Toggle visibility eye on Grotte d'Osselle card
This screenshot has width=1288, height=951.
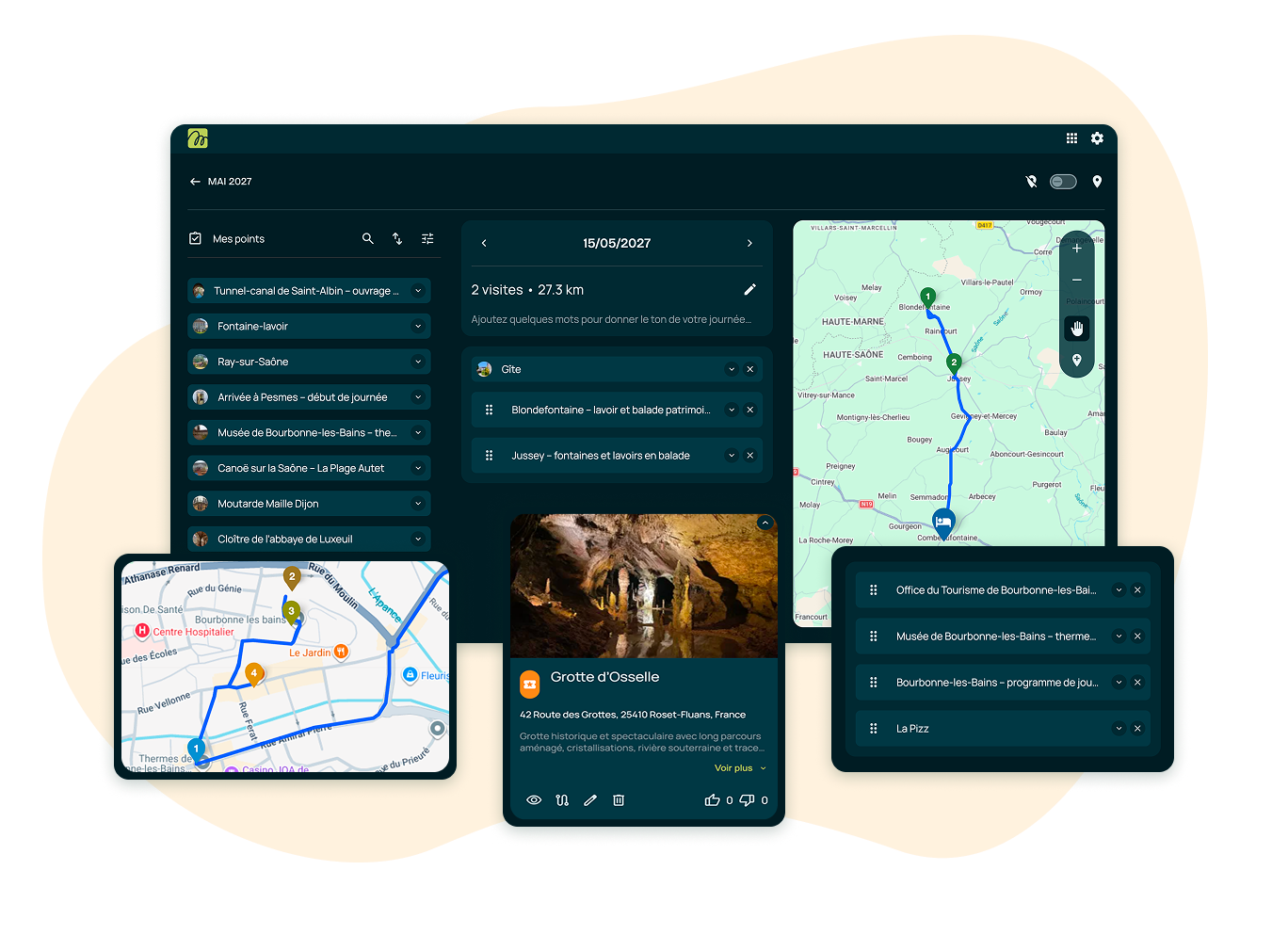click(534, 800)
